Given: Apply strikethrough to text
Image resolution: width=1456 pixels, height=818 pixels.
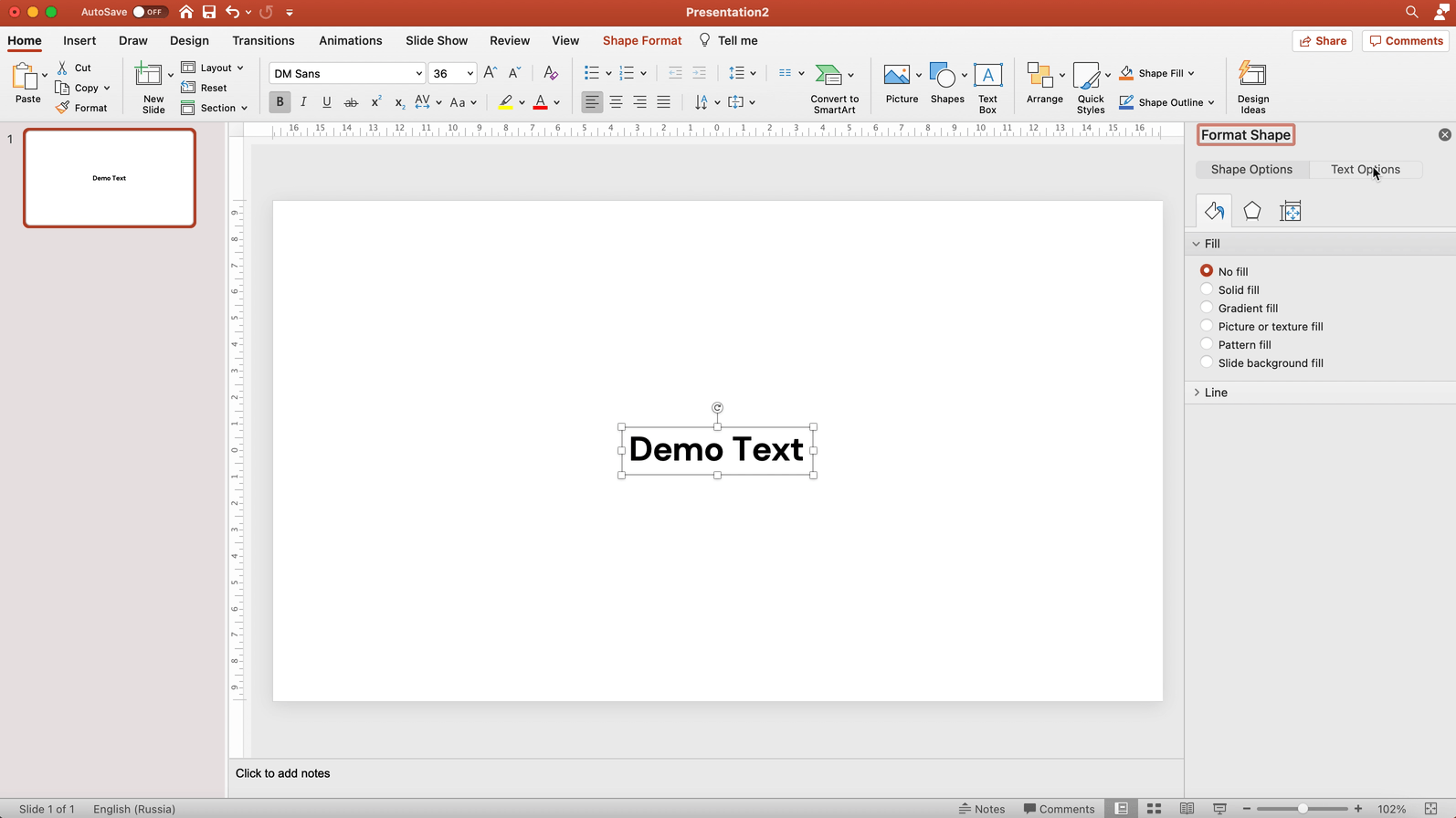Looking at the screenshot, I should tap(351, 102).
